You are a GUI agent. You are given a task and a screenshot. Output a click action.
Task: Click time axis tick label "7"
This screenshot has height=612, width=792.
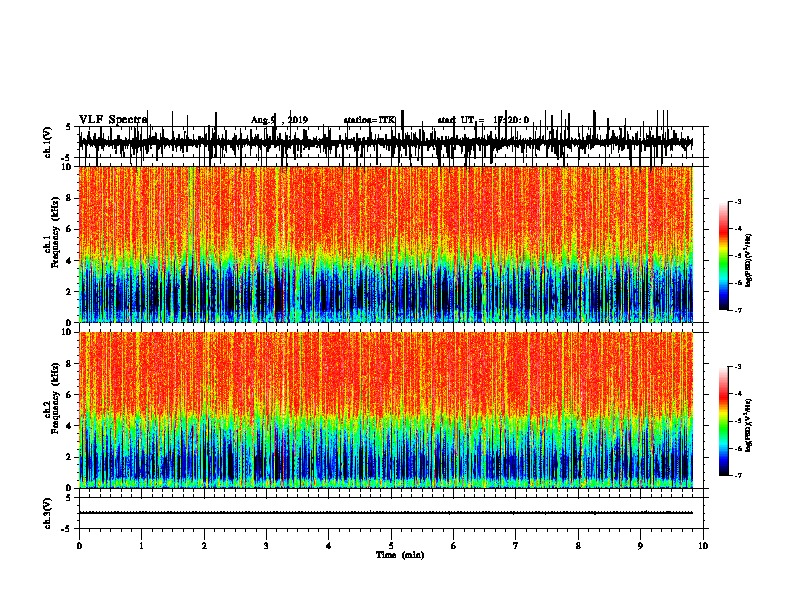point(516,546)
